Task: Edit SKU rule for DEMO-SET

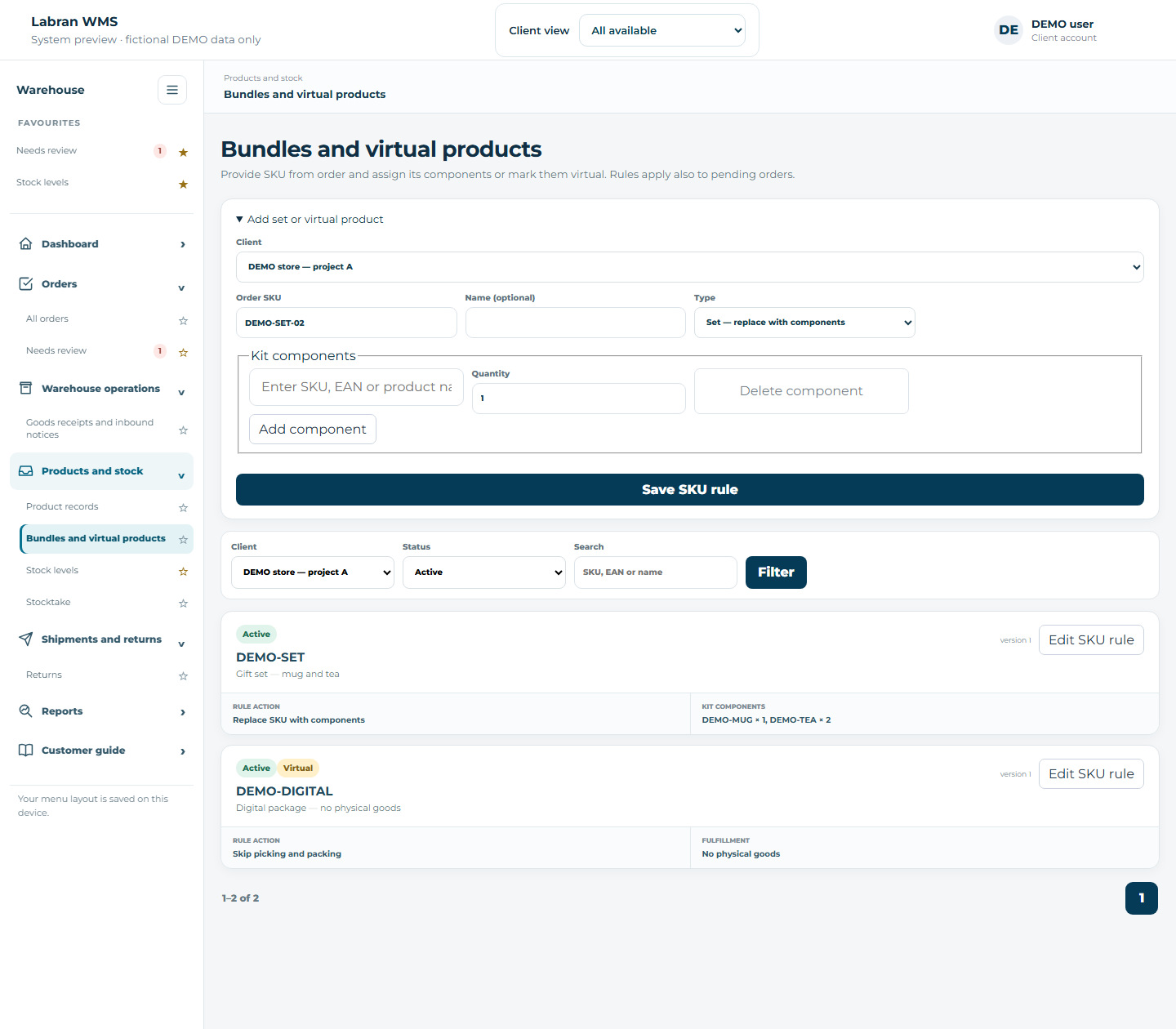Action: pos(1091,639)
